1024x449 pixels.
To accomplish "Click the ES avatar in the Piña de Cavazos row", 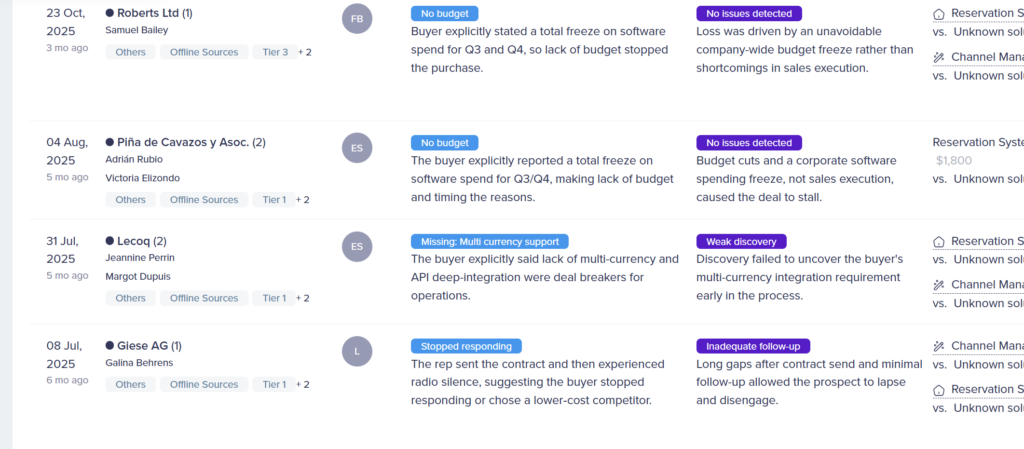I will point(357,148).
